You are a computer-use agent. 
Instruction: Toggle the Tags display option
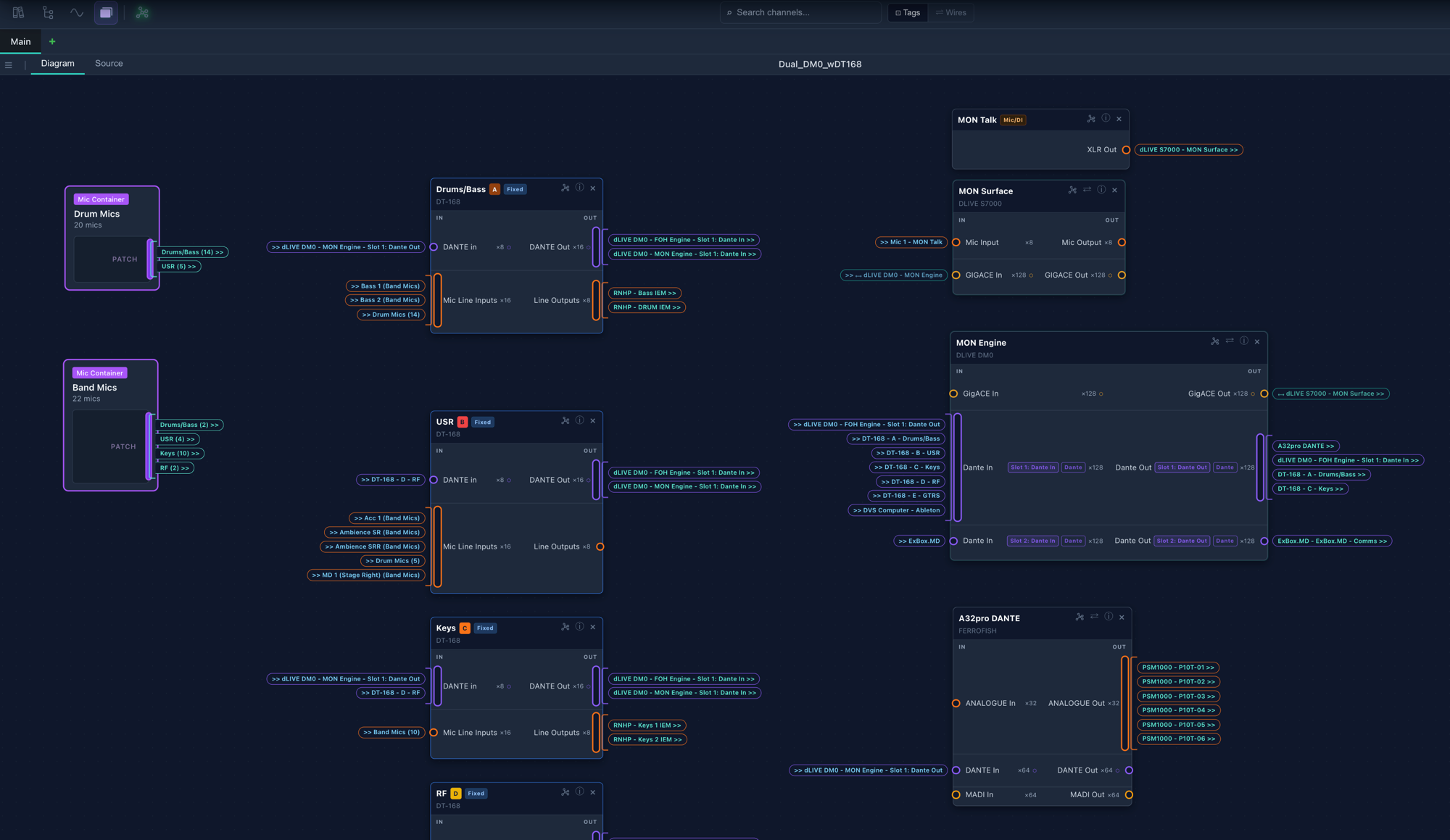point(908,12)
